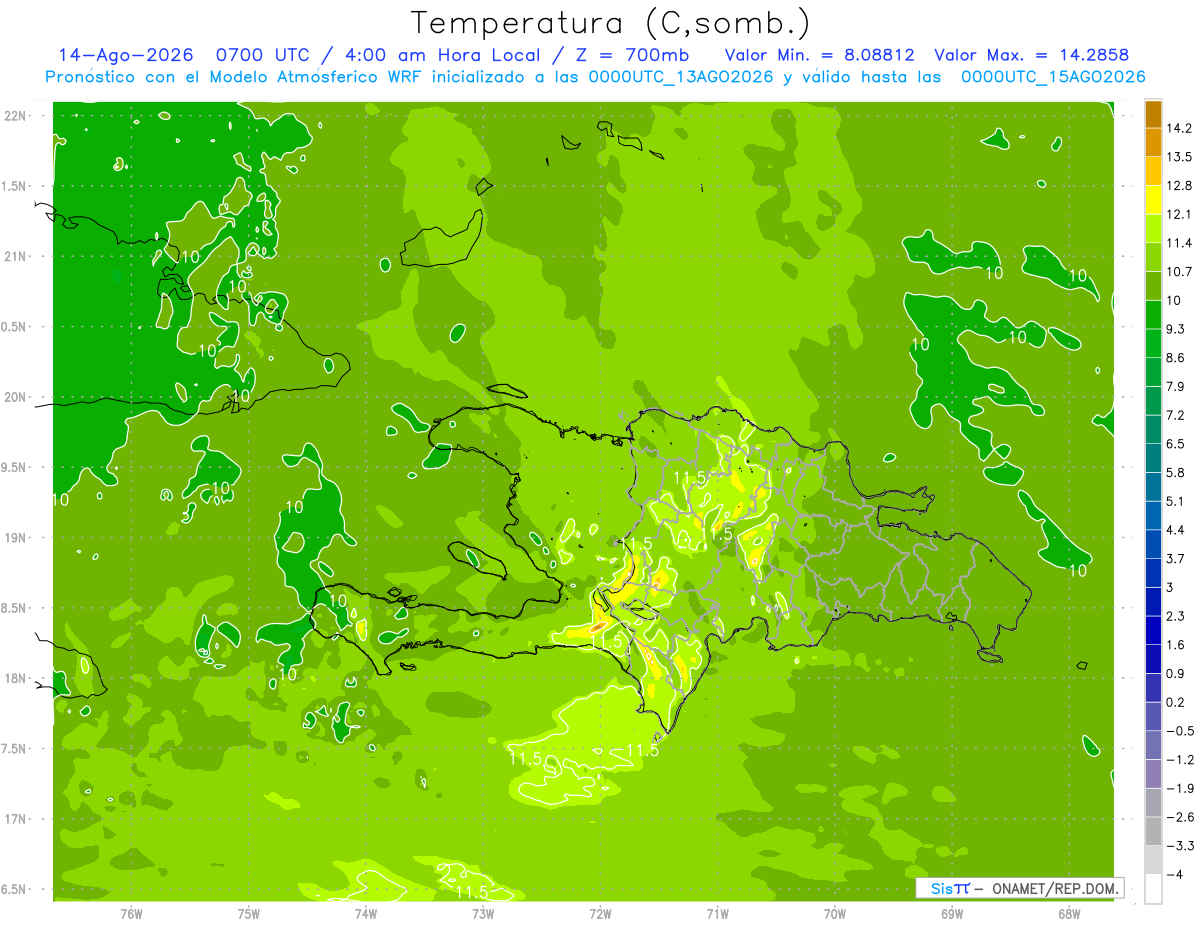Screen dimensions: 1200x927
Task: Click the 76W longitude axis label
Action: coord(131,914)
